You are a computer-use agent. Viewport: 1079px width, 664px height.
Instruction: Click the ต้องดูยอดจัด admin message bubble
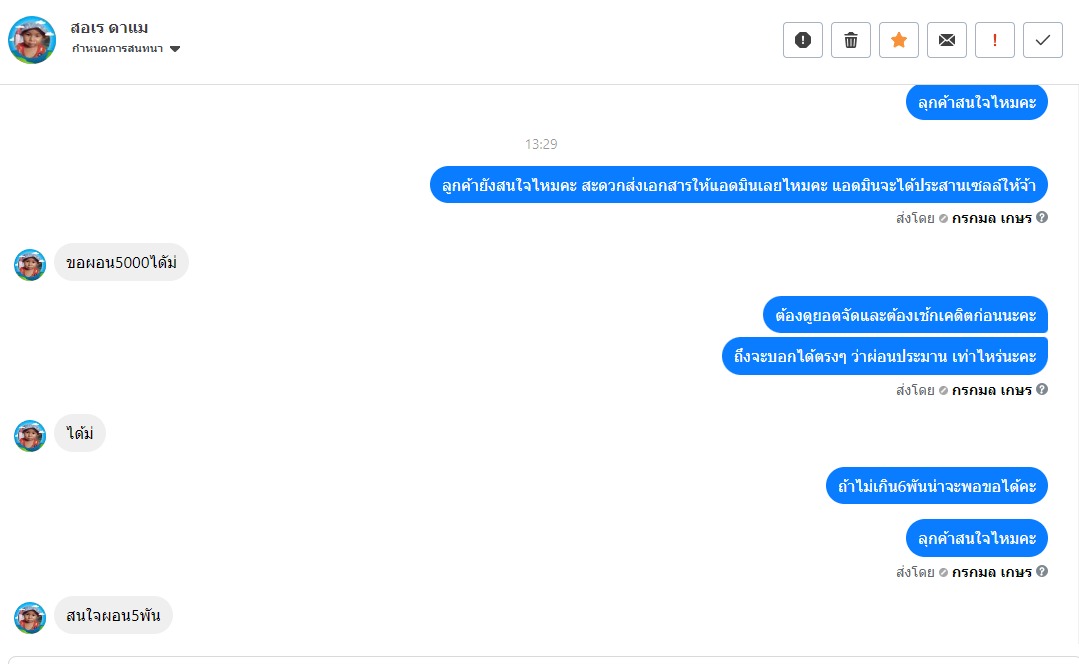905,314
